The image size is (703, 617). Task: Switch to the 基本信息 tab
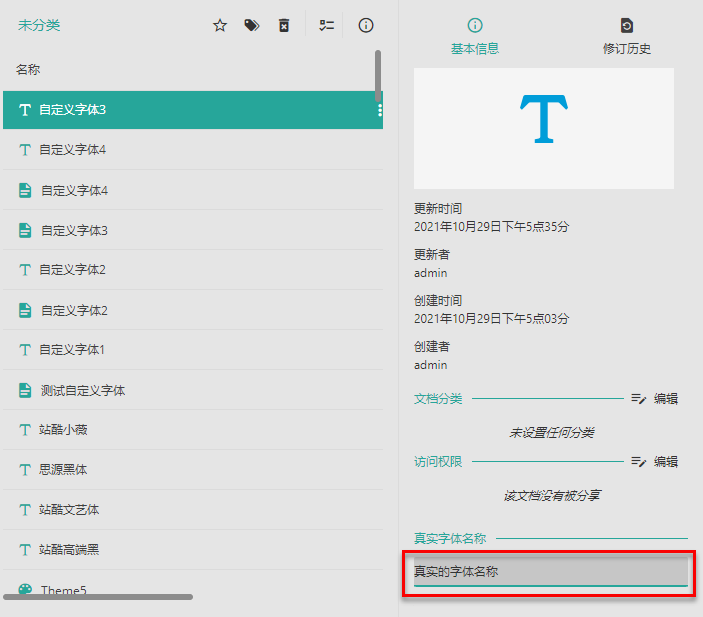475,37
